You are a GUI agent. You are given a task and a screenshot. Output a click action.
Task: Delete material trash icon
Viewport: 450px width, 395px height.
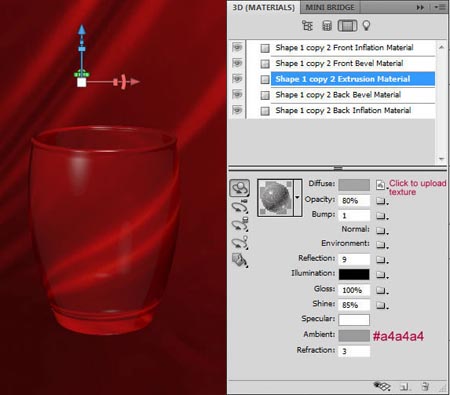[x=425, y=386]
